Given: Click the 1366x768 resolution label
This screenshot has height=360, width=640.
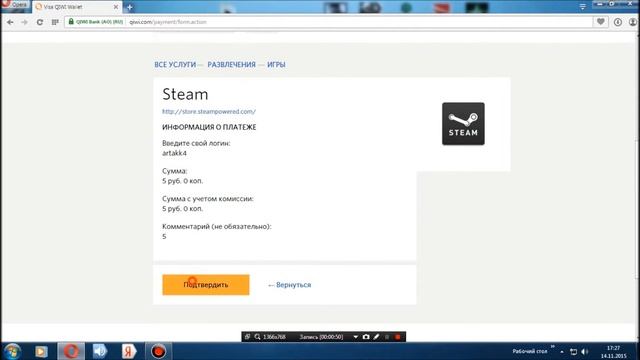Looking at the screenshot, I should click(274, 337).
